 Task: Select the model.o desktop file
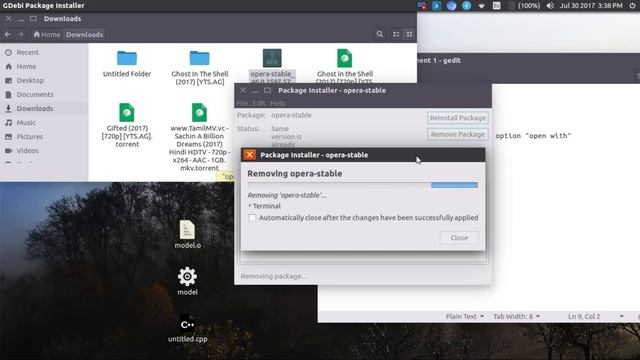point(187,234)
